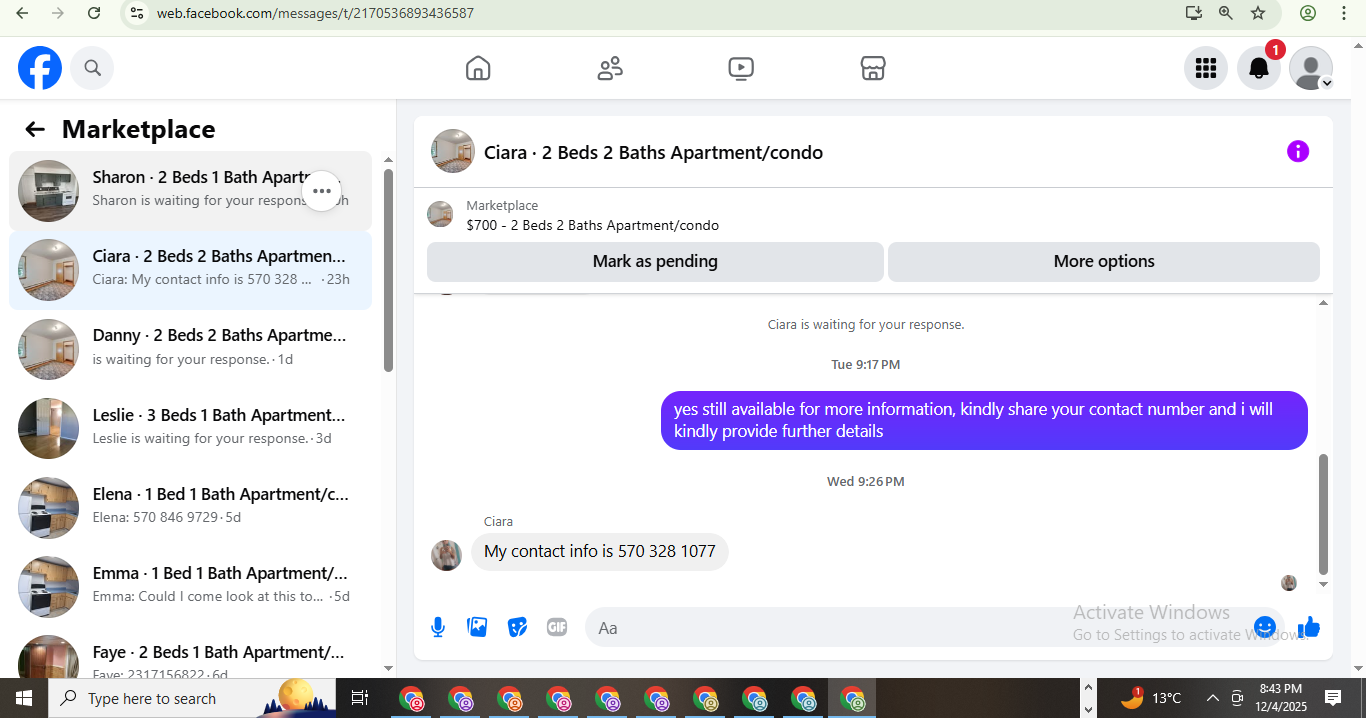Open the Video watch icon
The width and height of the screenshot is (1366, 718).
[741, 68]
